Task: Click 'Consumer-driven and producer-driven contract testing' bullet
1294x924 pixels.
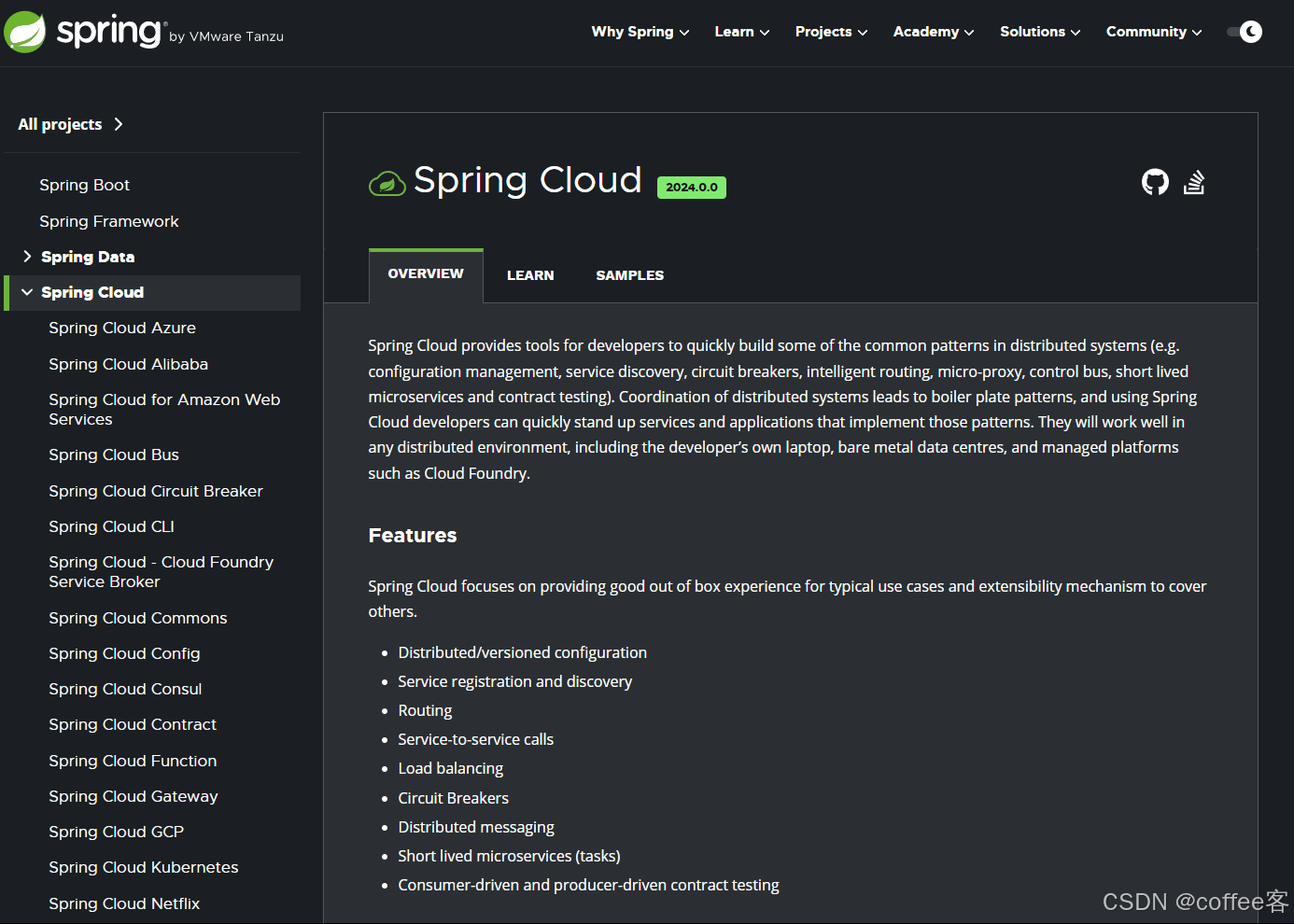Action: (588, 885)
